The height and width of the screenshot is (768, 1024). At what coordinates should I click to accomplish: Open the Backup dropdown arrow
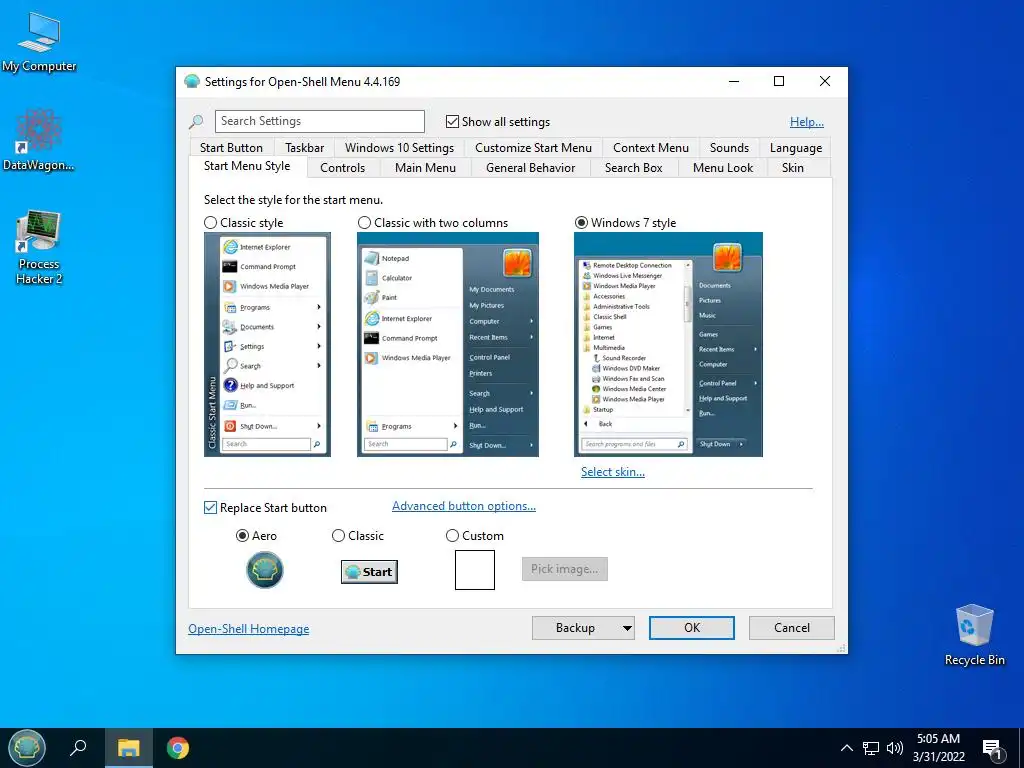pos(627,628)
